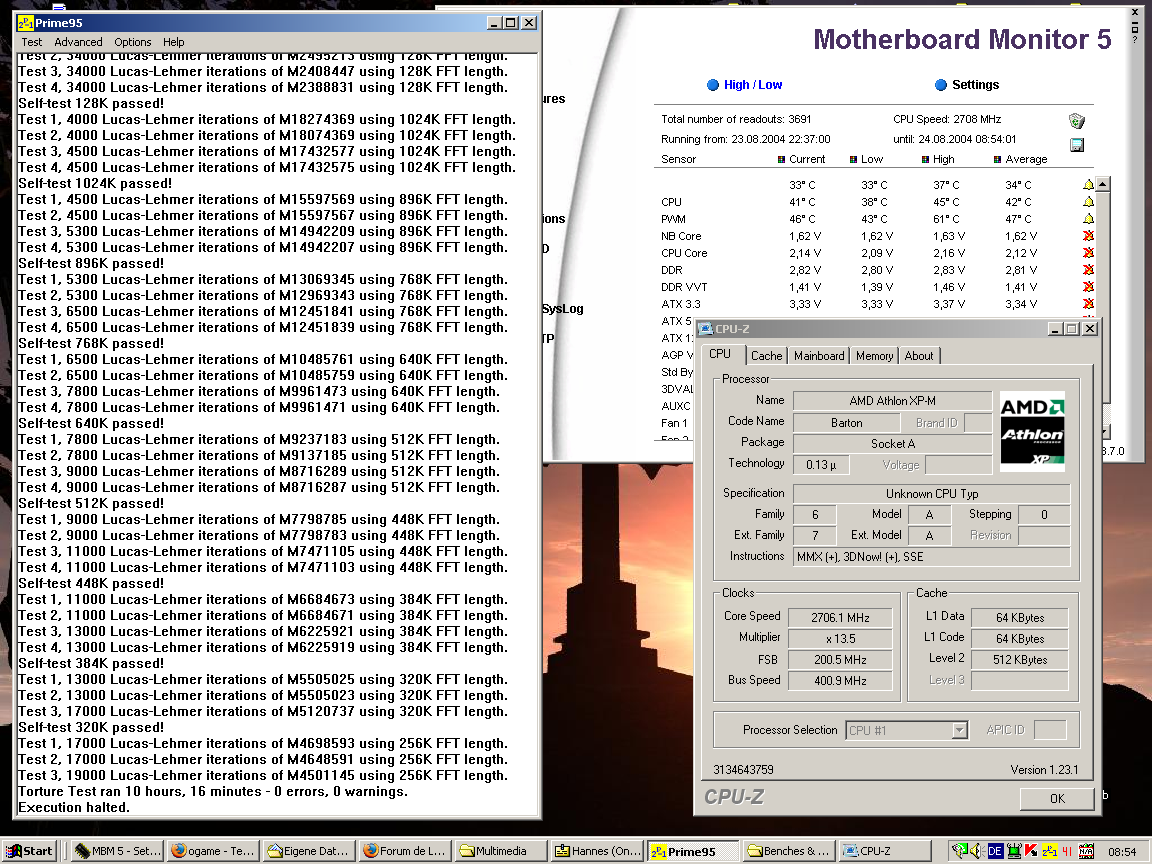Switch to the About tab in CPU-Z

919,355
